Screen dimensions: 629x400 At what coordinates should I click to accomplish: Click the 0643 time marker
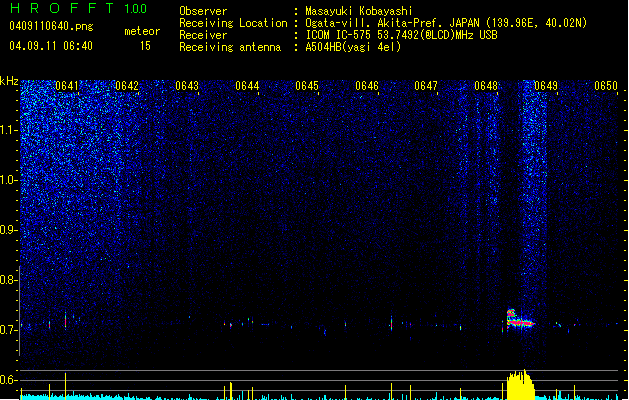(x=187, y=86)
